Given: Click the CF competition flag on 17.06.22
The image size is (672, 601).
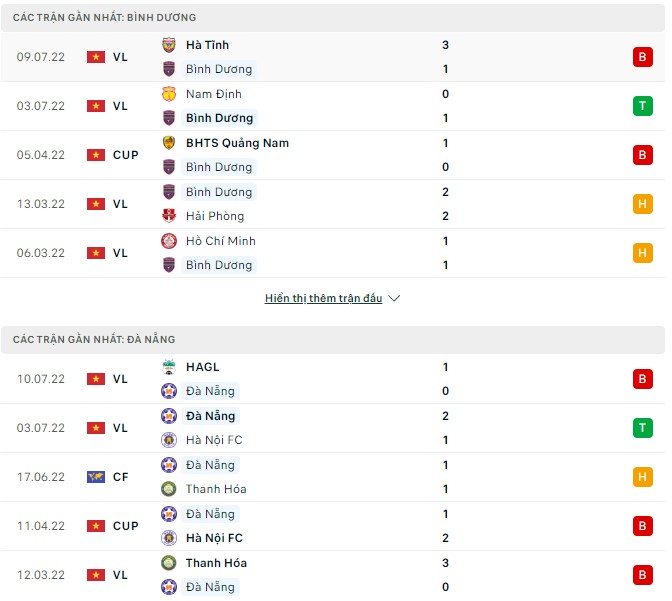Looking at the screenshot, I should pyautogui.click(x=96, y=477).
